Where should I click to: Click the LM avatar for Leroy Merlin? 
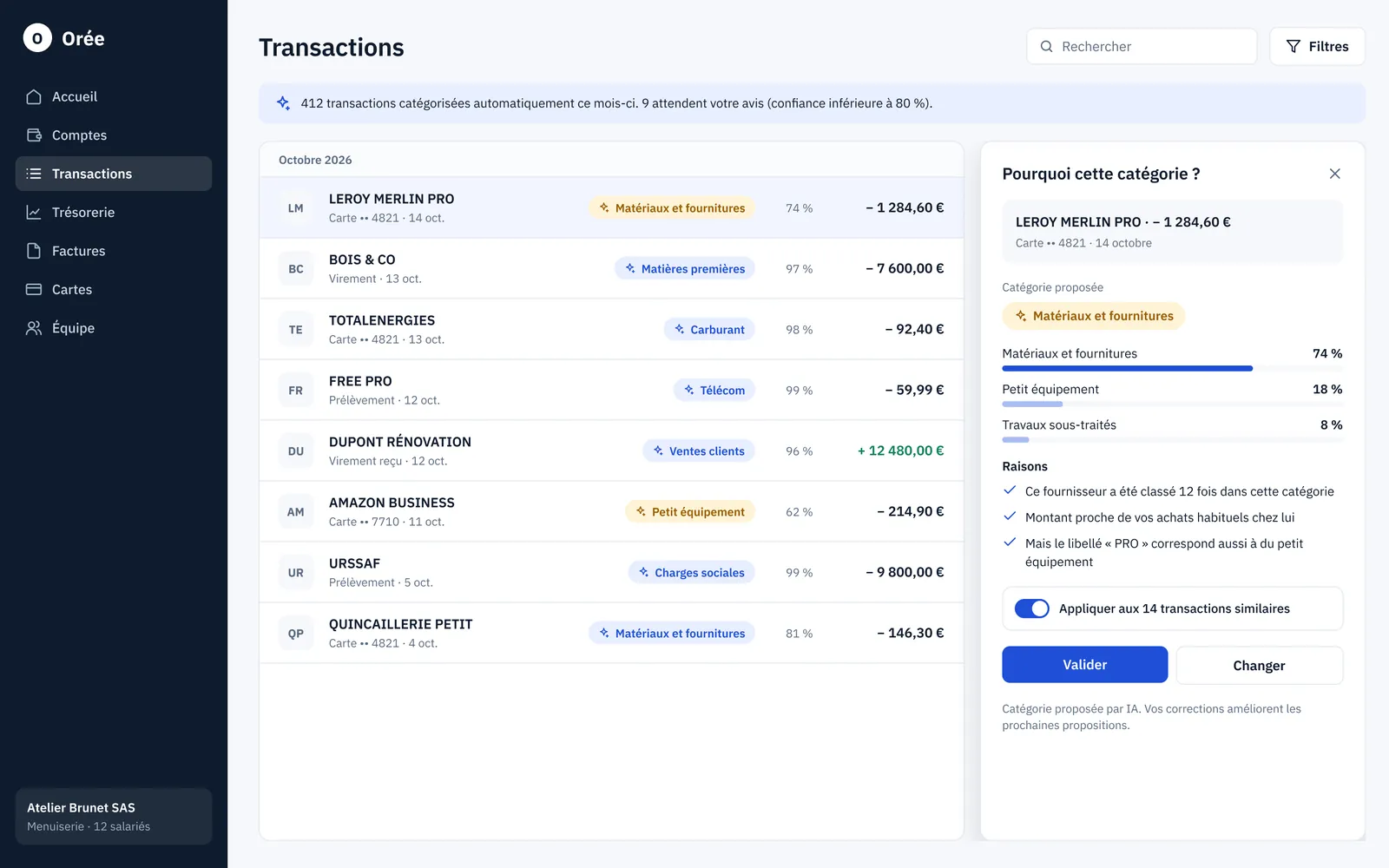click(296, 208)
